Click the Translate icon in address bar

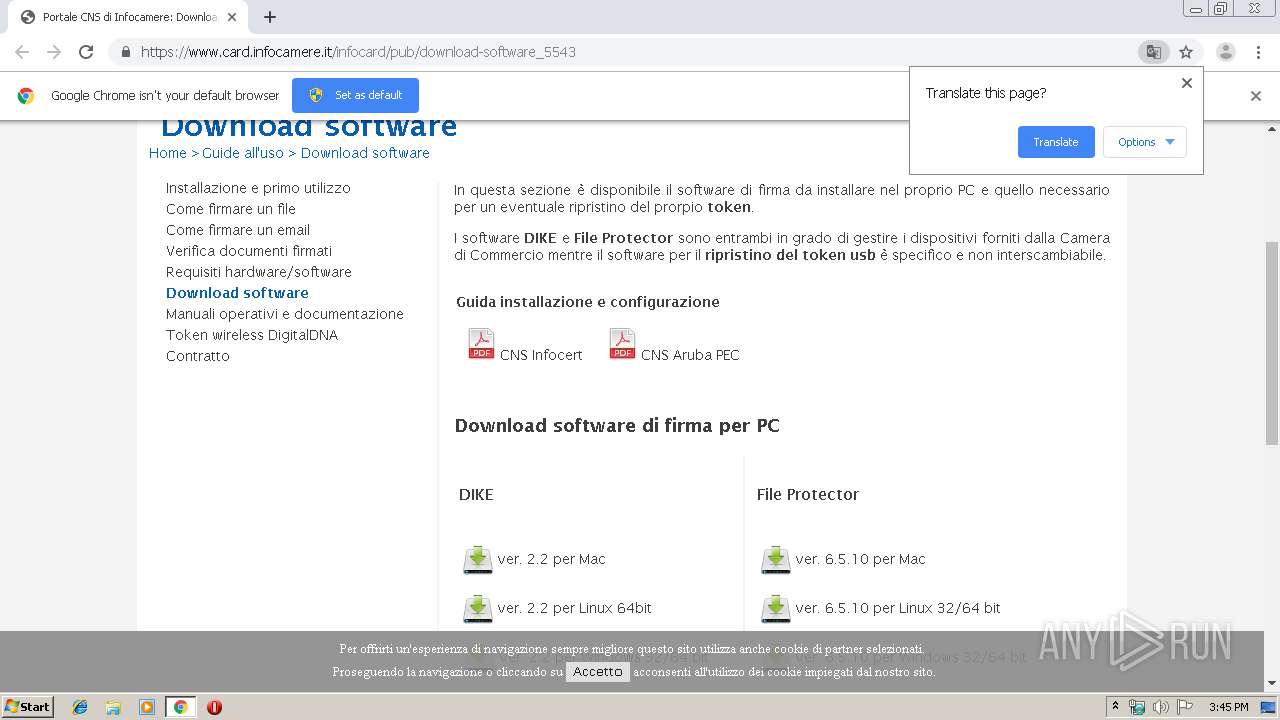[1153, 52]
